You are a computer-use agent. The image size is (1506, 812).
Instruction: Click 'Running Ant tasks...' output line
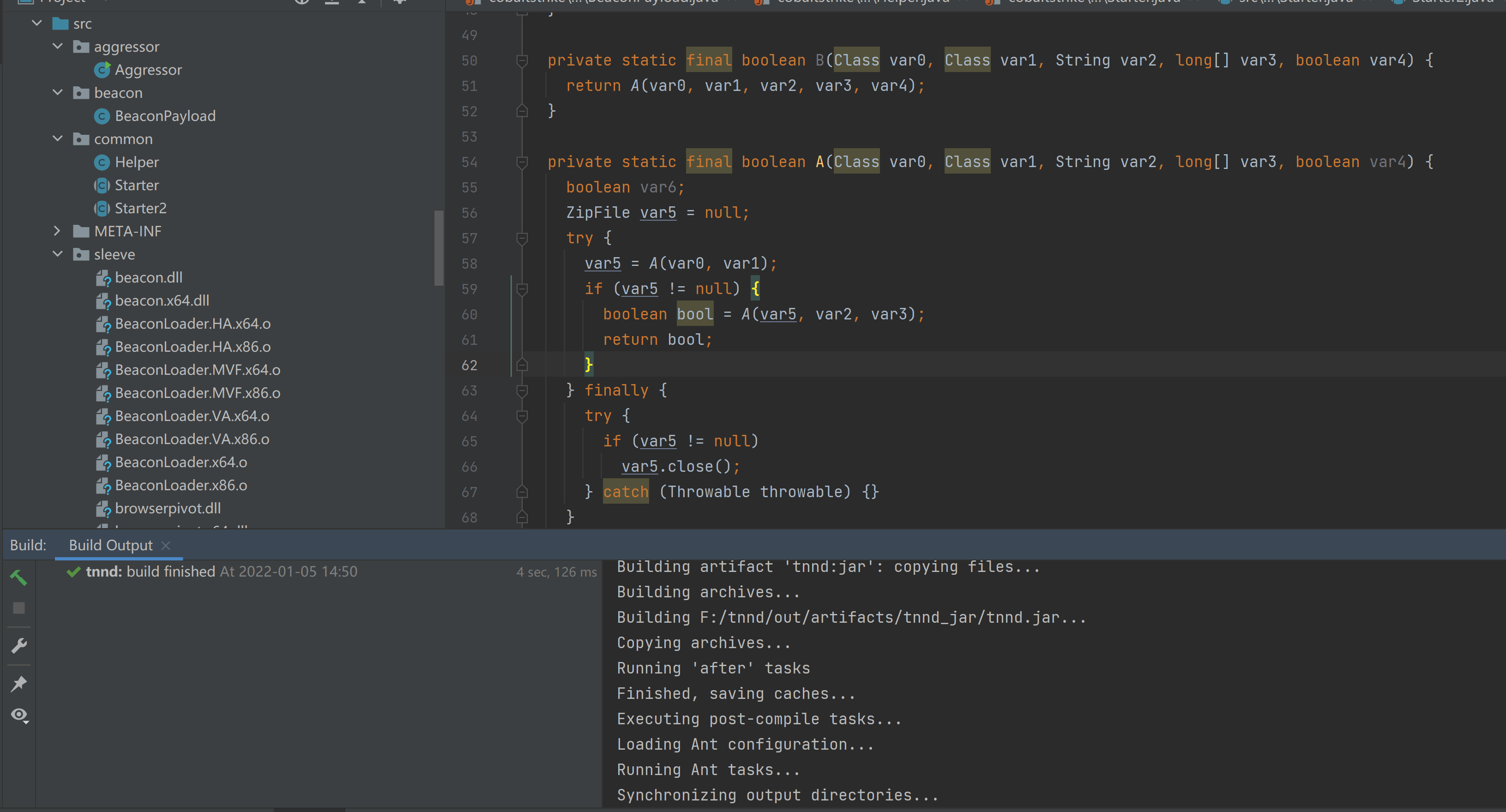click(709, 770)
